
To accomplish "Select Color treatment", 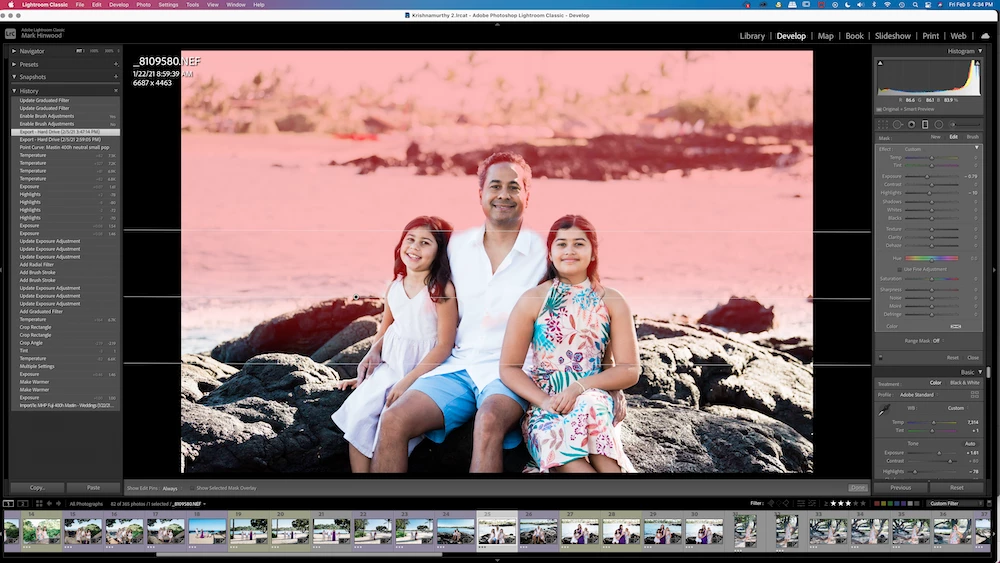I will 935,383.
